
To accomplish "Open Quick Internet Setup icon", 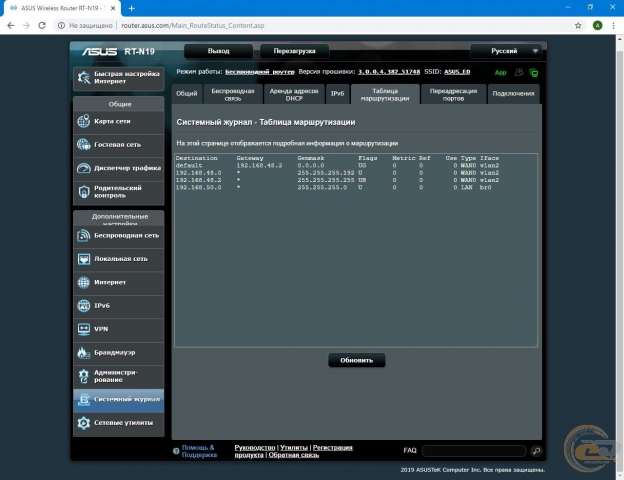I will tap(84, 78).
